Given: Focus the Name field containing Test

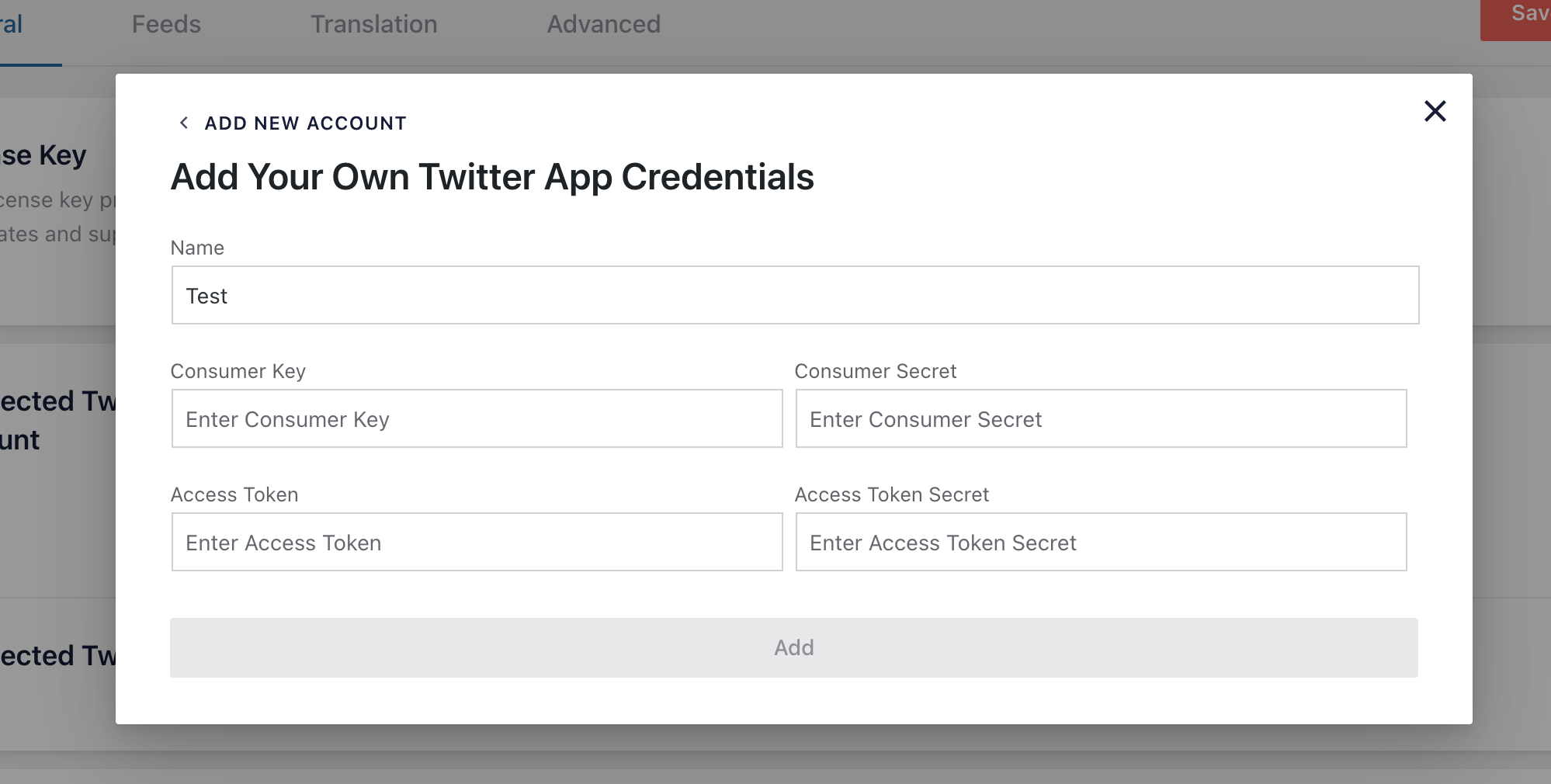Looking at the screenshot, I should (x=795, y=296).
